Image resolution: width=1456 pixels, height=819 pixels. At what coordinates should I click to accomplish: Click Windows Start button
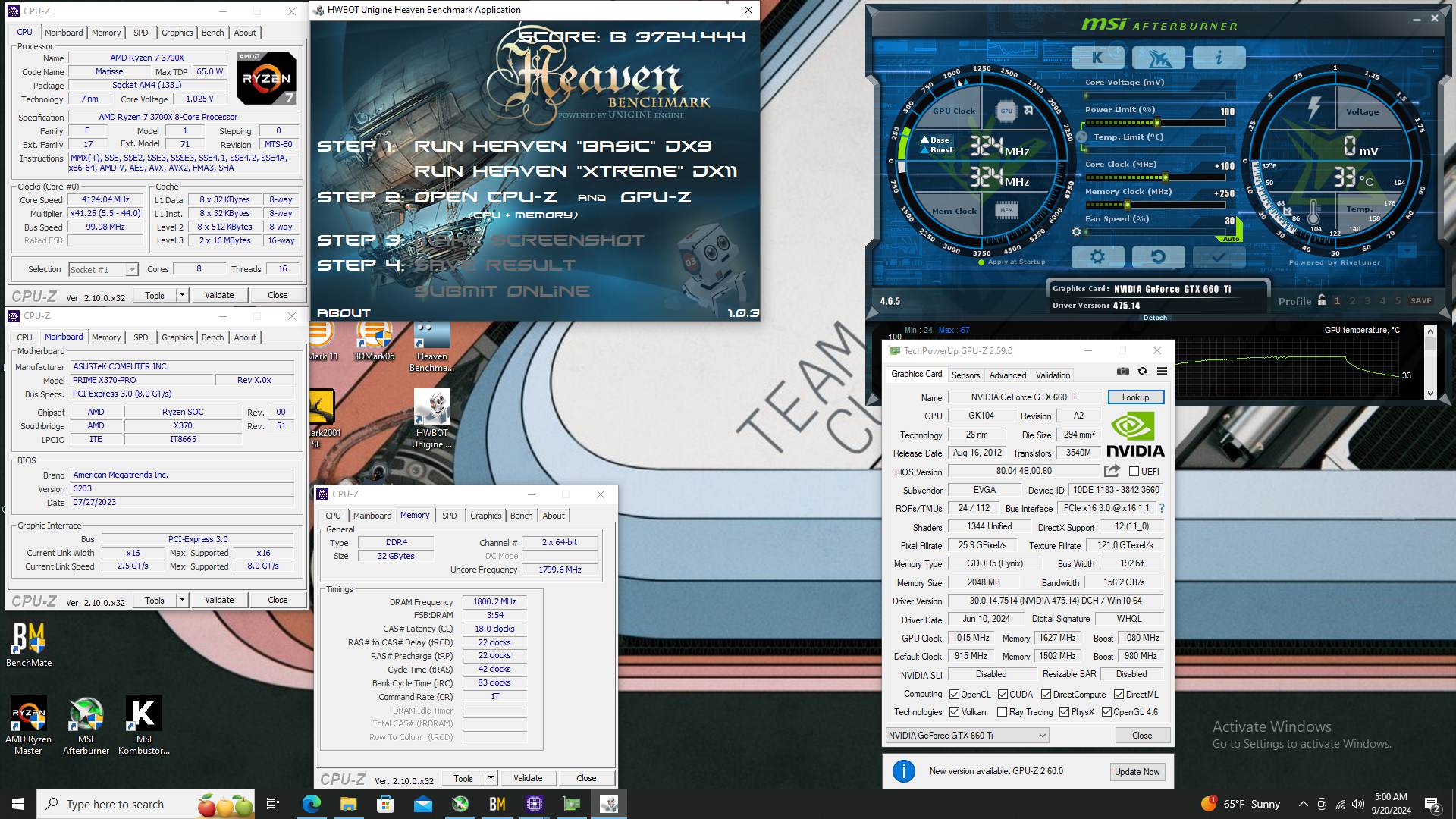click(18, 804)
